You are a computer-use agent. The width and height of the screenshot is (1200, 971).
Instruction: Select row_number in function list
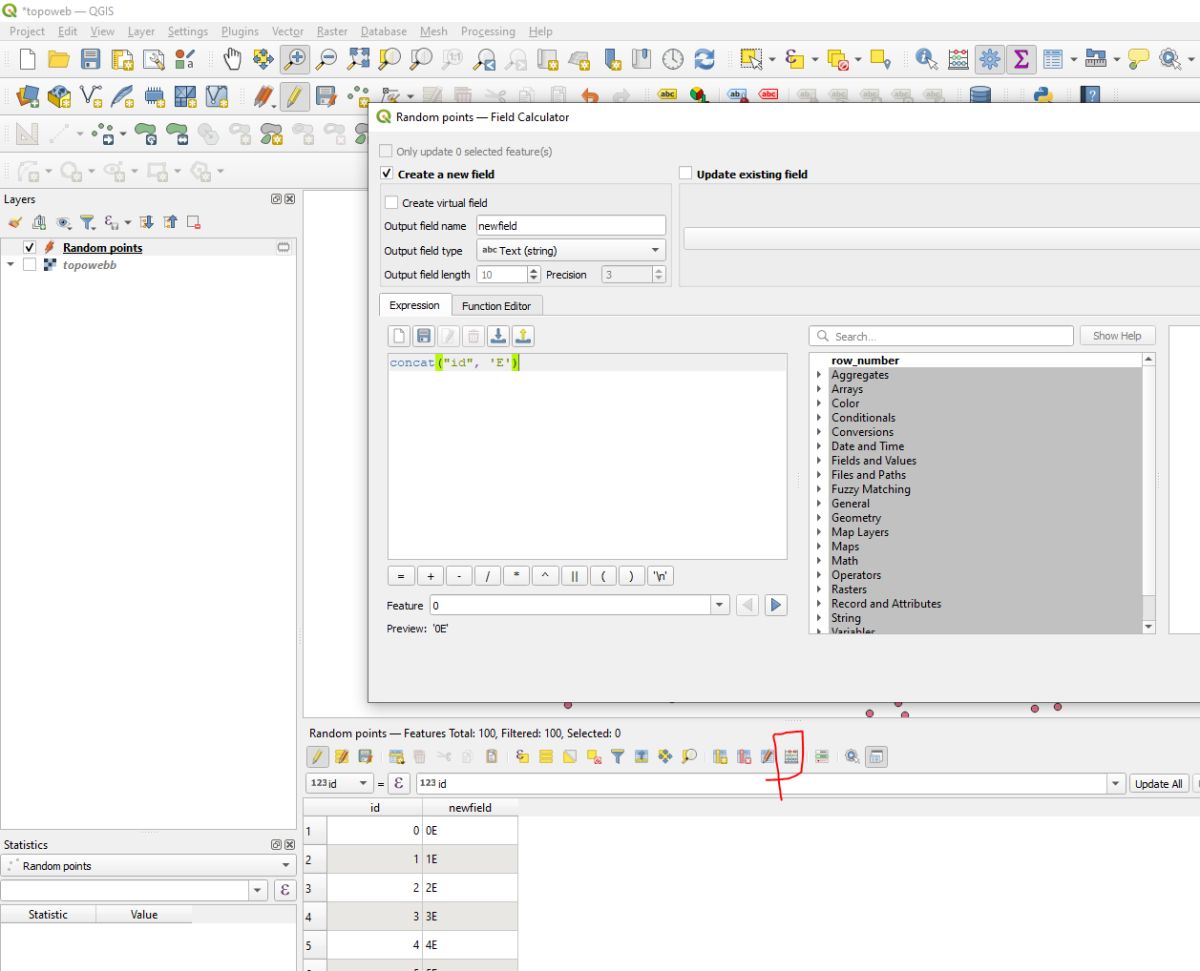coord(865,360)
